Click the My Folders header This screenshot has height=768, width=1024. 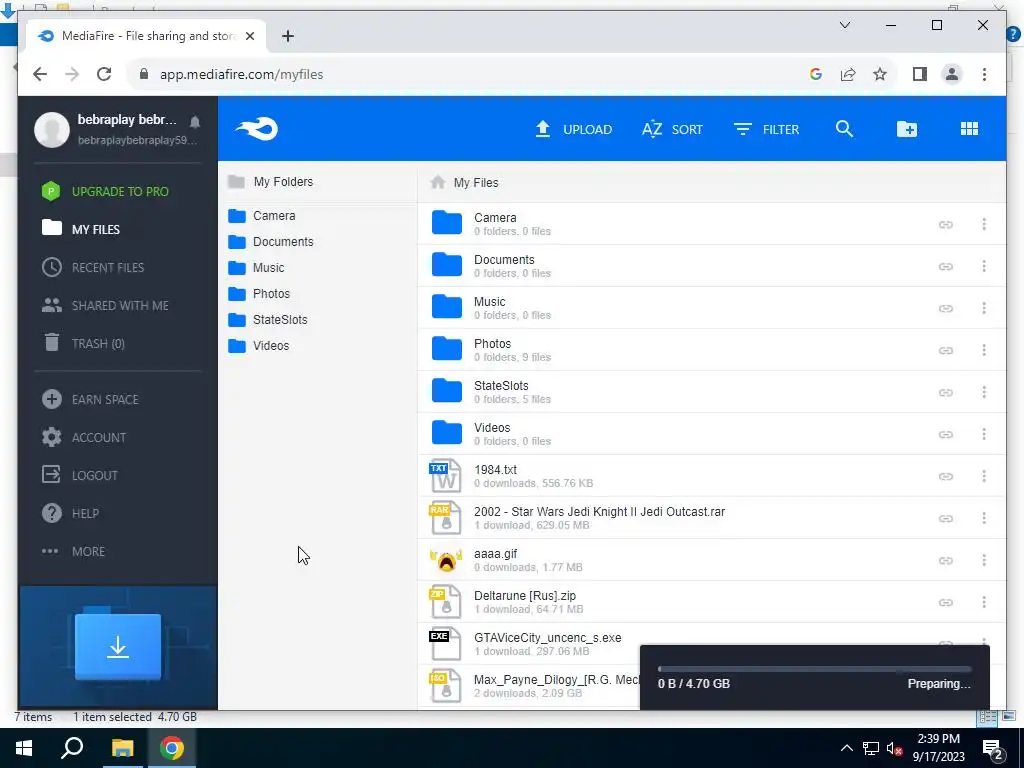coord(270,182)
